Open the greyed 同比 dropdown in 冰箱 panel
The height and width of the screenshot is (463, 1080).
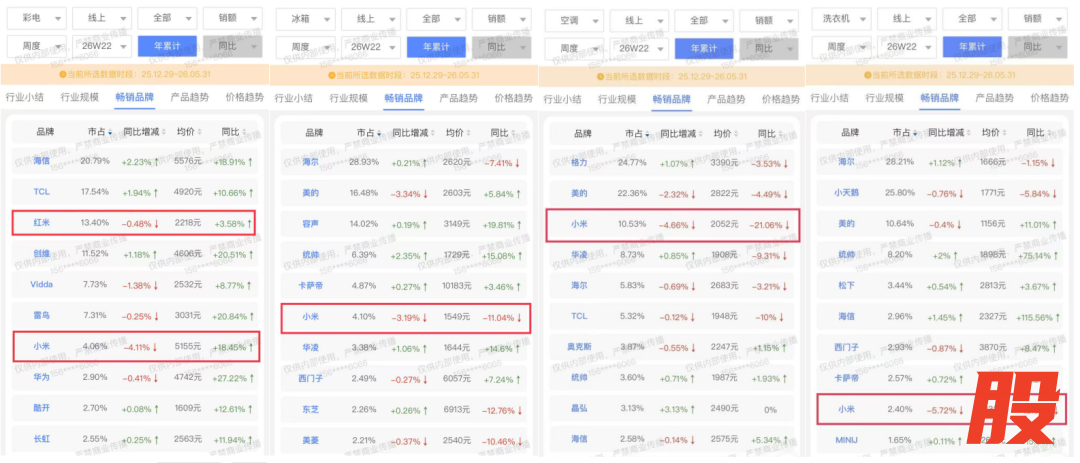coord(501,48)
